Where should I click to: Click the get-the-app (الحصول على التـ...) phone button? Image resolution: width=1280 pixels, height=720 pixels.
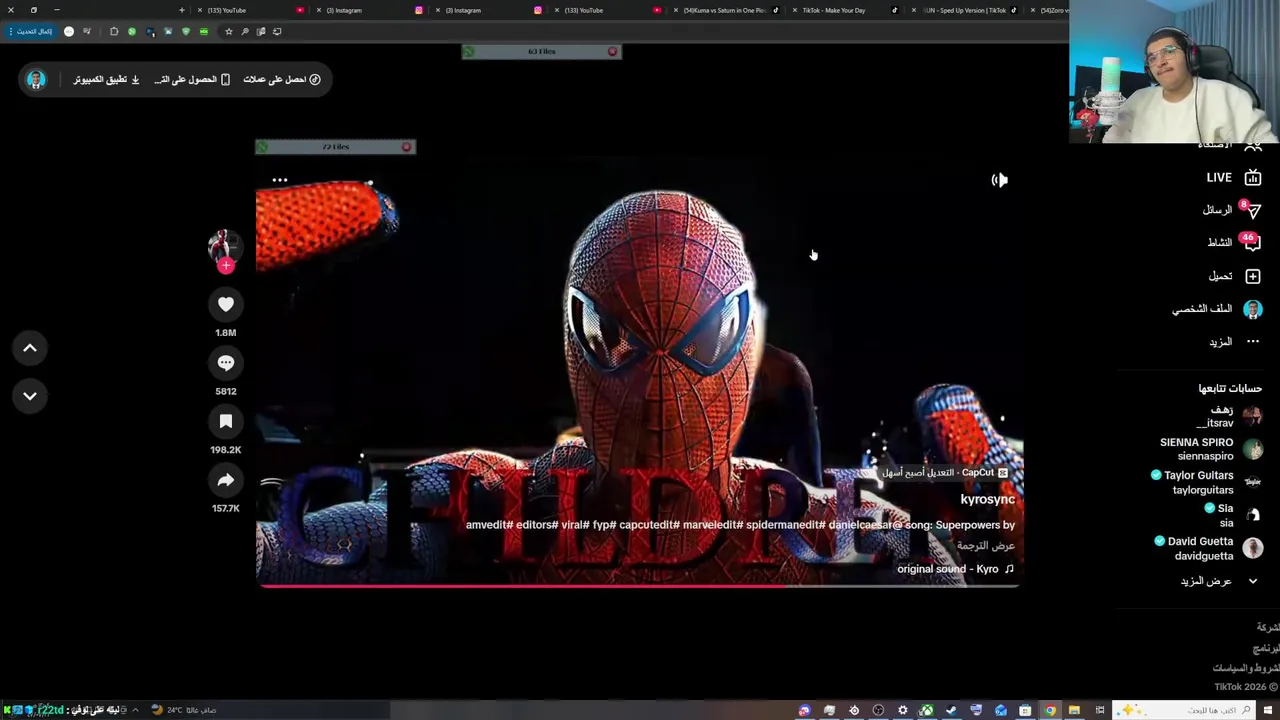point(192,79)
